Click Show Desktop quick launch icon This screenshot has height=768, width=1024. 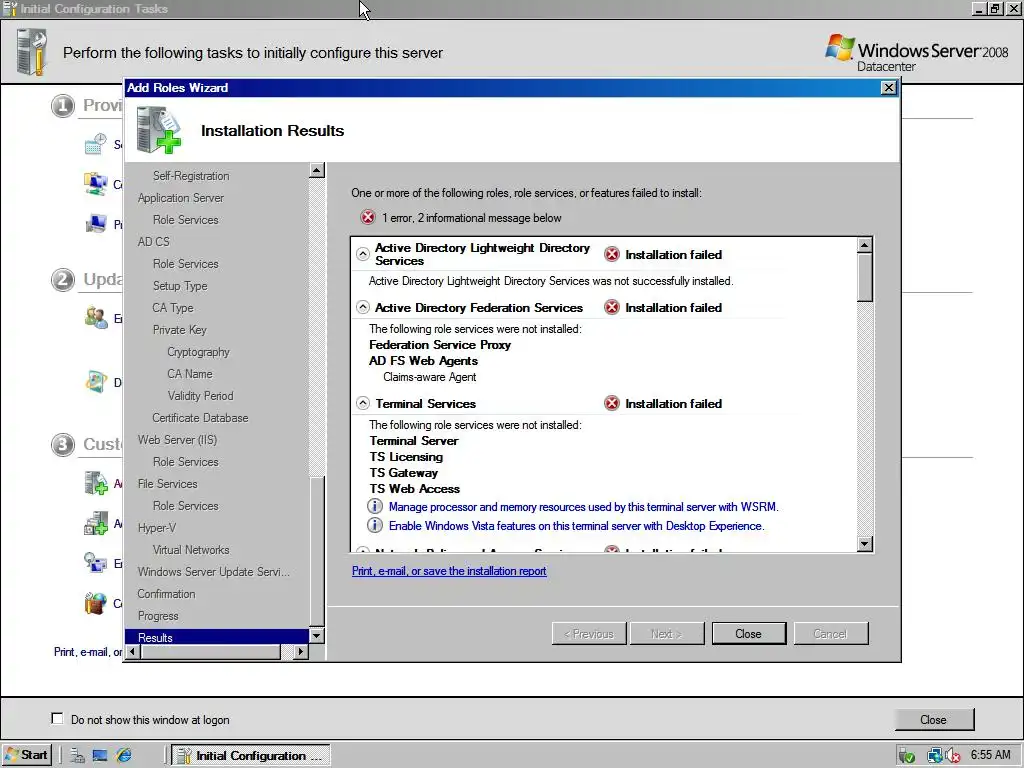[x=100, y=755]
